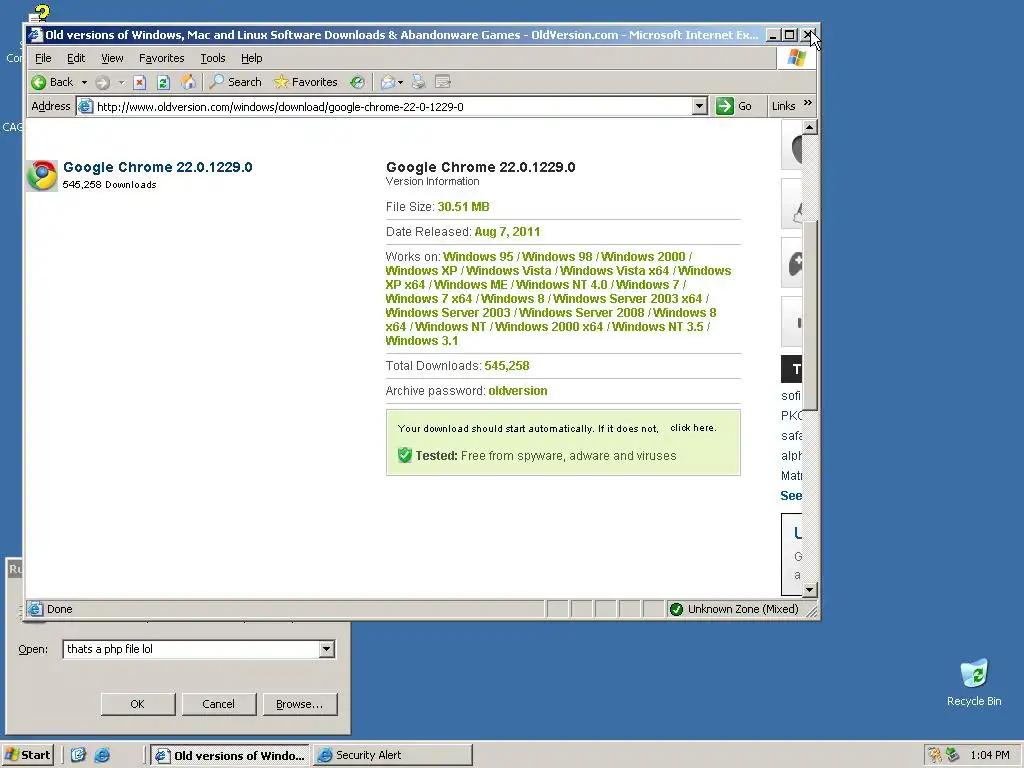Expand the Links toolbar chevron
This screenshot has width=1024, height=768.
pos(808,103)
